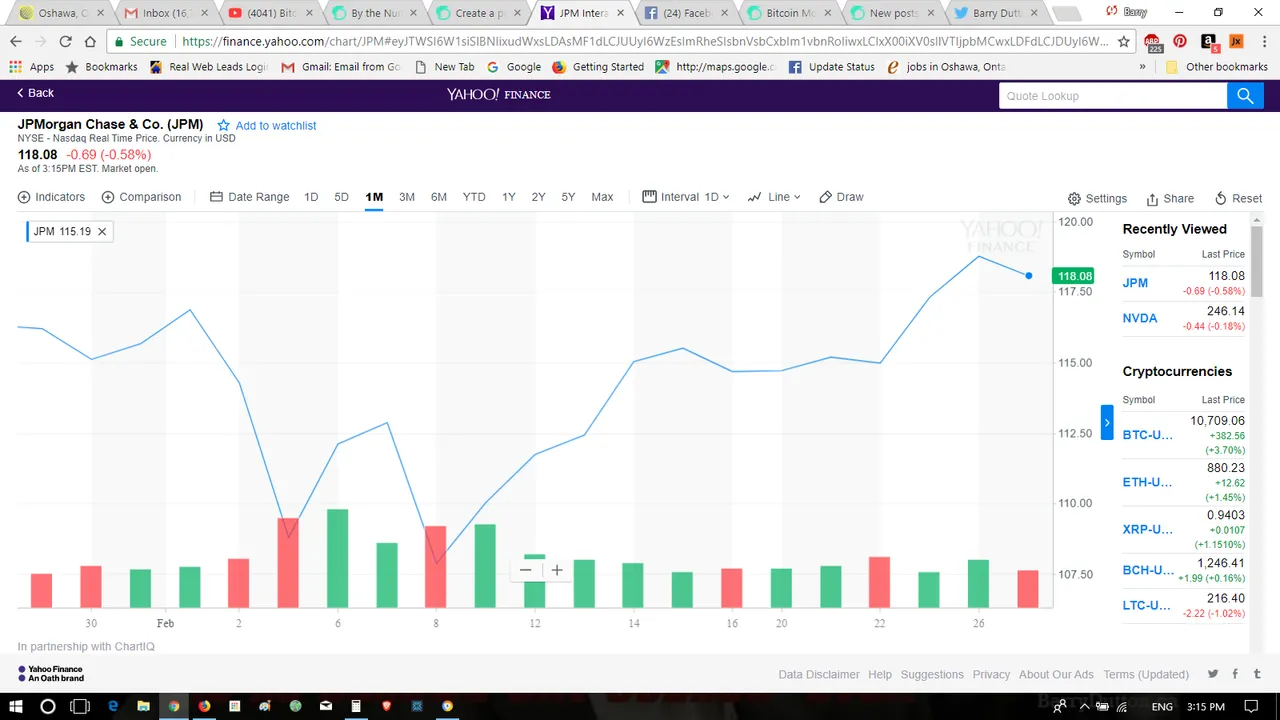The height and width of the screenshot is (720, 1280).
Task: Open the Other bookmarks folder
Action: pos(1217,67)
